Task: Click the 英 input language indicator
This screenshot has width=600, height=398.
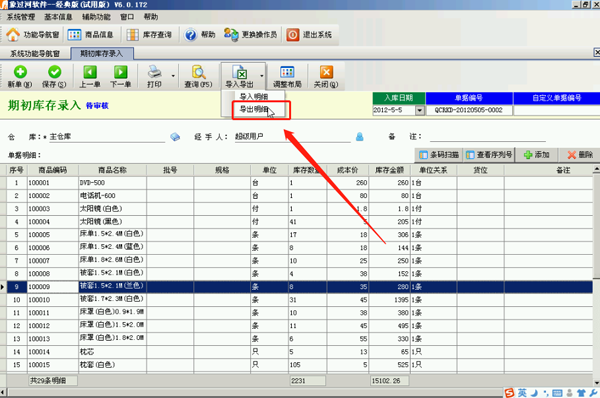Action: pos(522,393)
